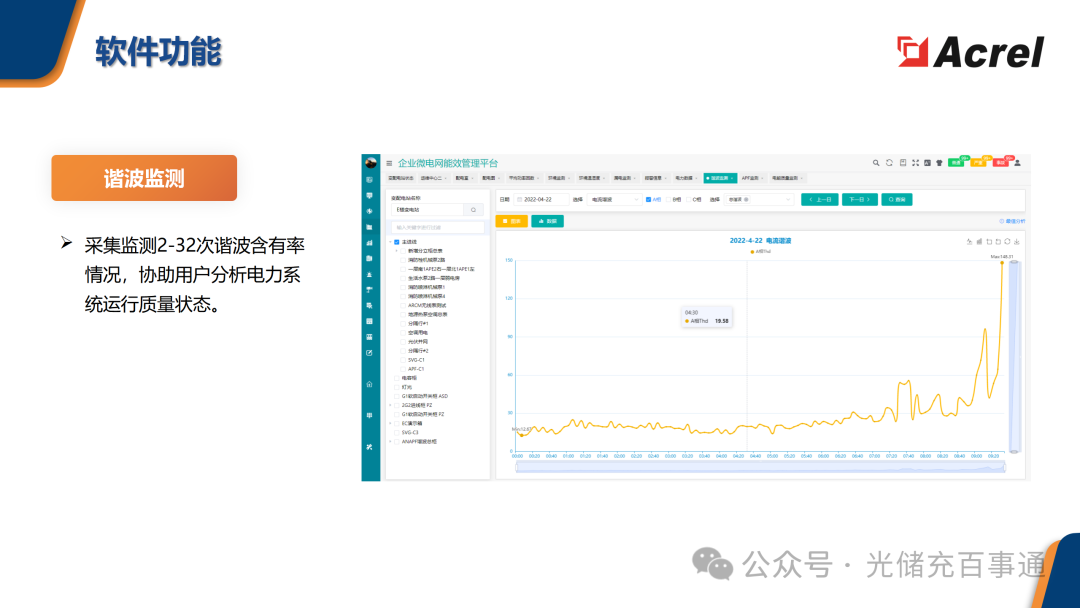Enable the B相 phase checkbox
1080x608 pixels.
(668, 200)
